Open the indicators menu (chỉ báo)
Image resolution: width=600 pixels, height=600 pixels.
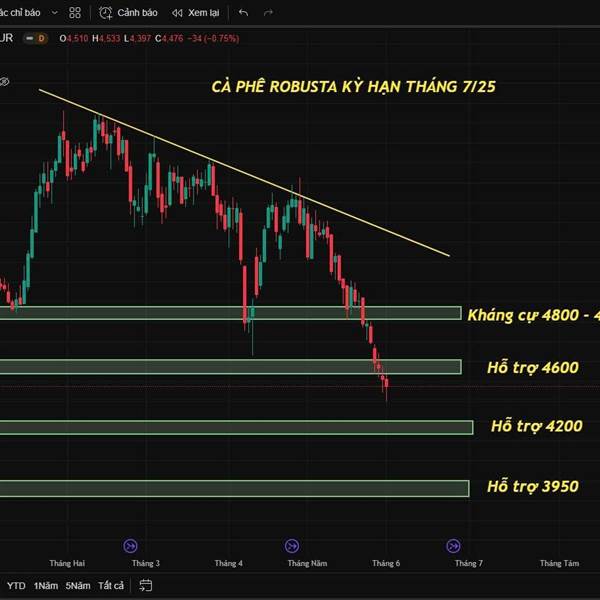pyautogui.click(x=20, y=13)
